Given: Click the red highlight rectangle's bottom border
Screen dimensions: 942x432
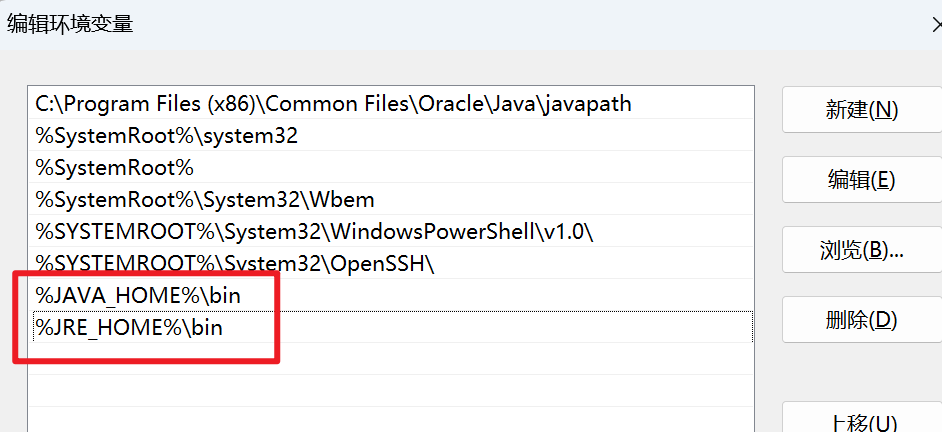Looking at the screenshot, I should [147, 360].
